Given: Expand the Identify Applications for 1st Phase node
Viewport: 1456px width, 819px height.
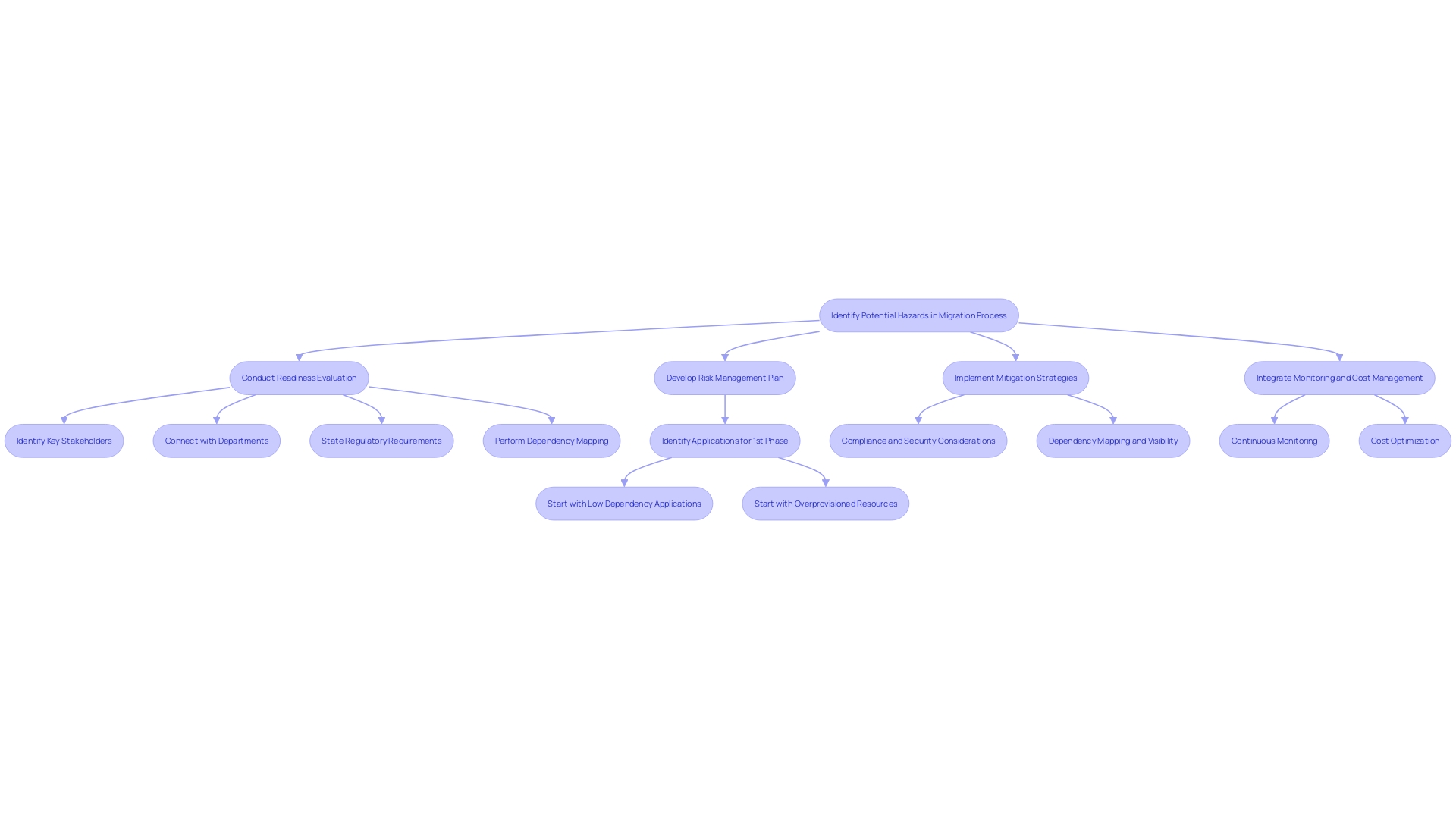Looking at the screenshot, I should [724, 440].
